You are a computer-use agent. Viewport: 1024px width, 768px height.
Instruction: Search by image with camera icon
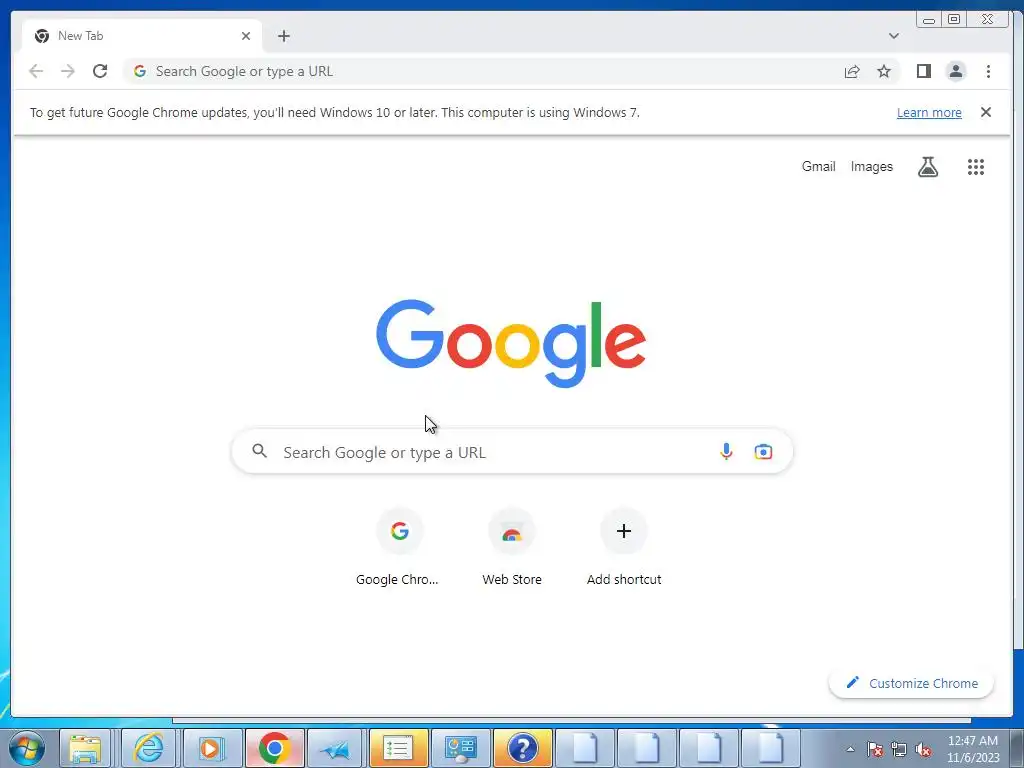tap(763, 451)
